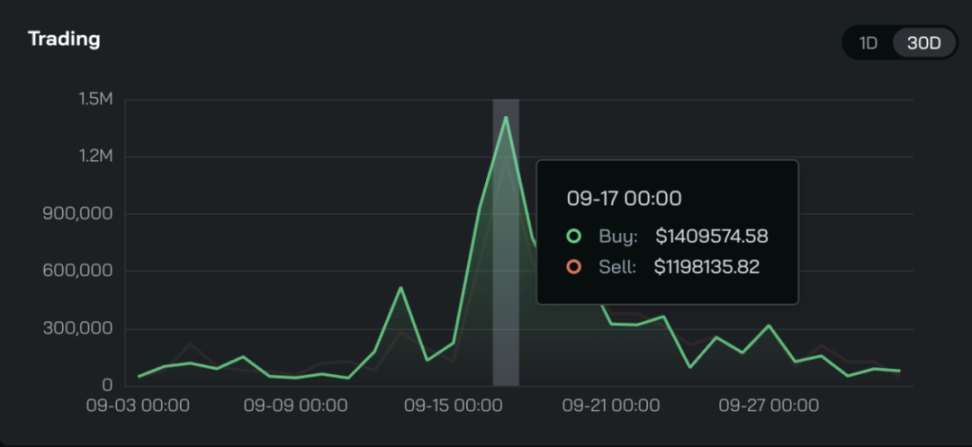Click the 09-27 00:00 x-axis label
The image size is (972, 447).
[769, 406]
